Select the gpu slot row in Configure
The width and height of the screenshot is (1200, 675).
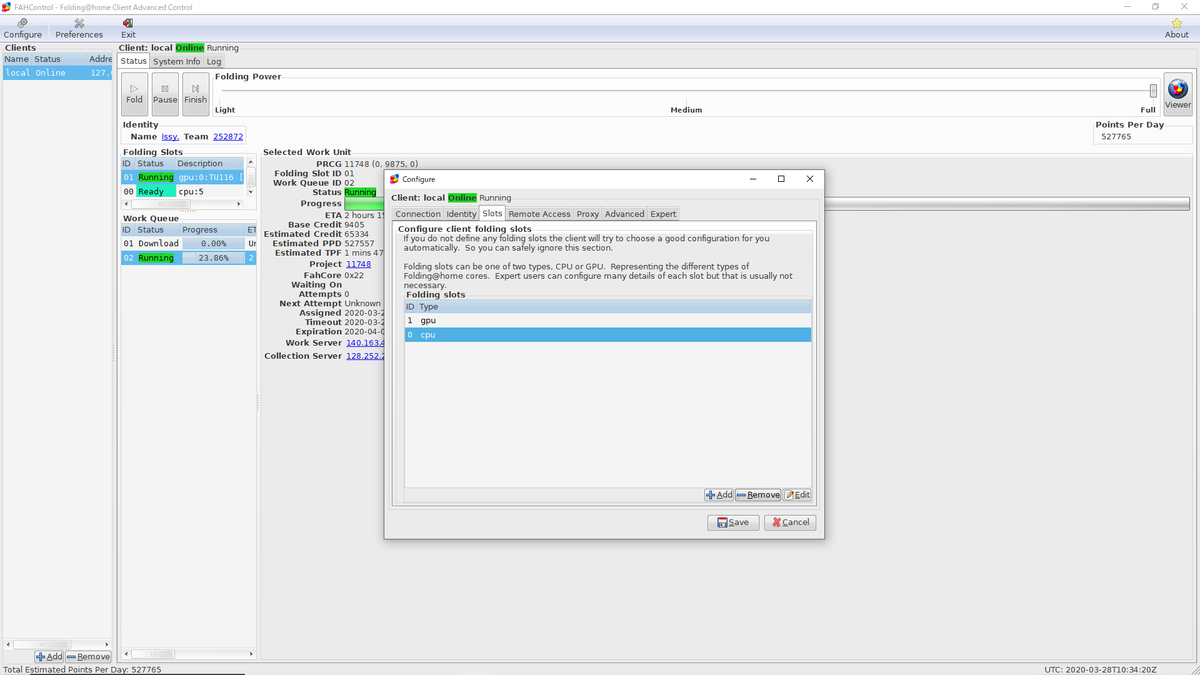coord(608,320)
